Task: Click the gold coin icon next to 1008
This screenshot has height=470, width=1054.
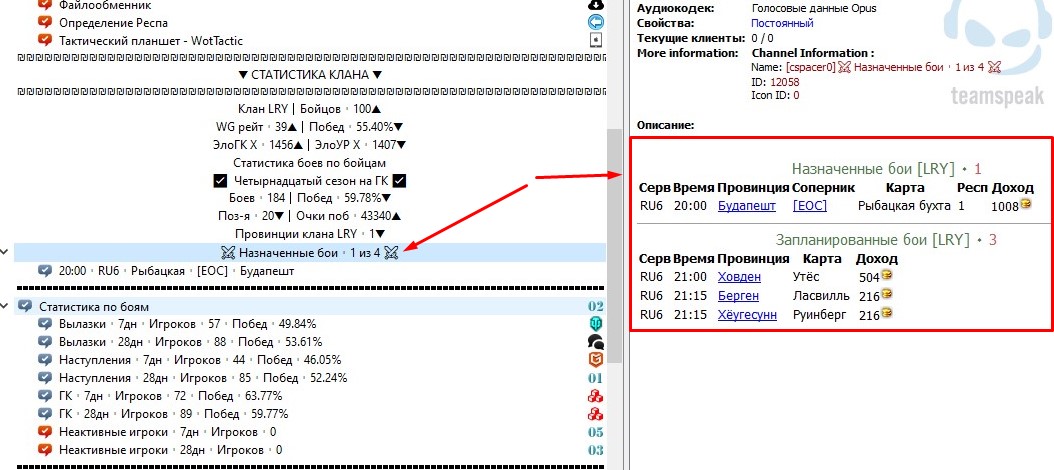Action: (x=1025, y=205)
